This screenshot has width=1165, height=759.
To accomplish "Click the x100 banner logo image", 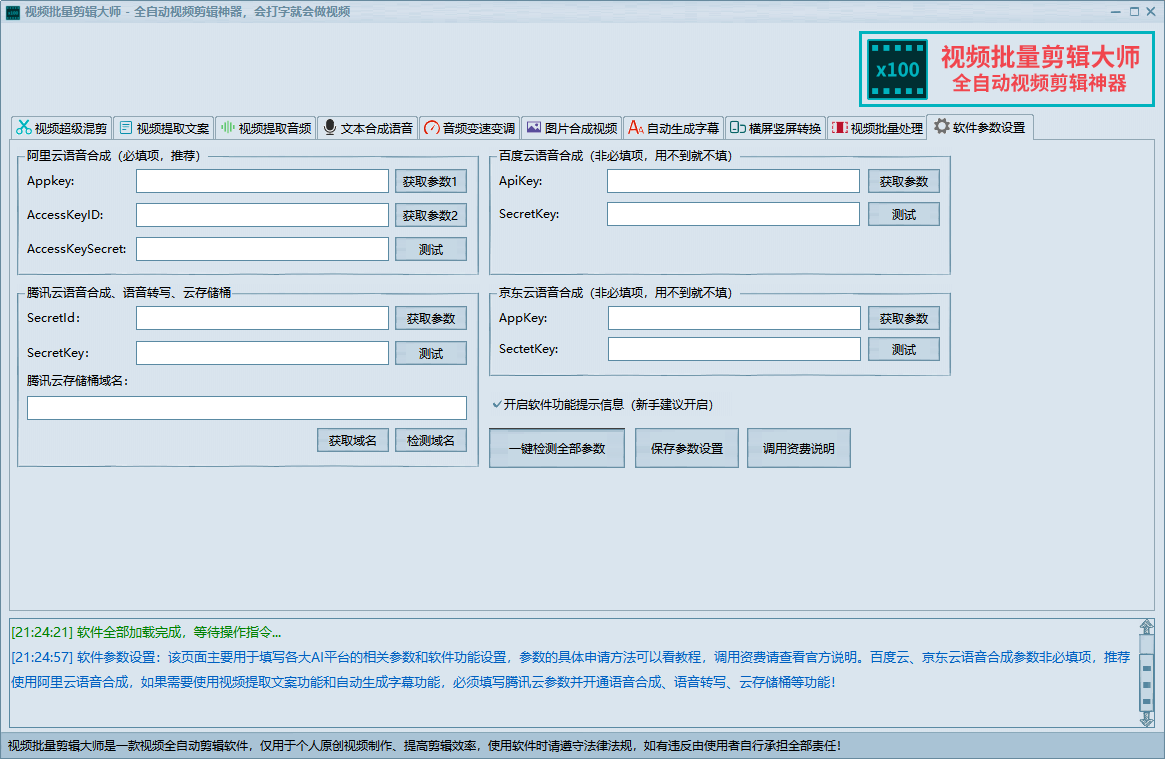I will (897, 69).
